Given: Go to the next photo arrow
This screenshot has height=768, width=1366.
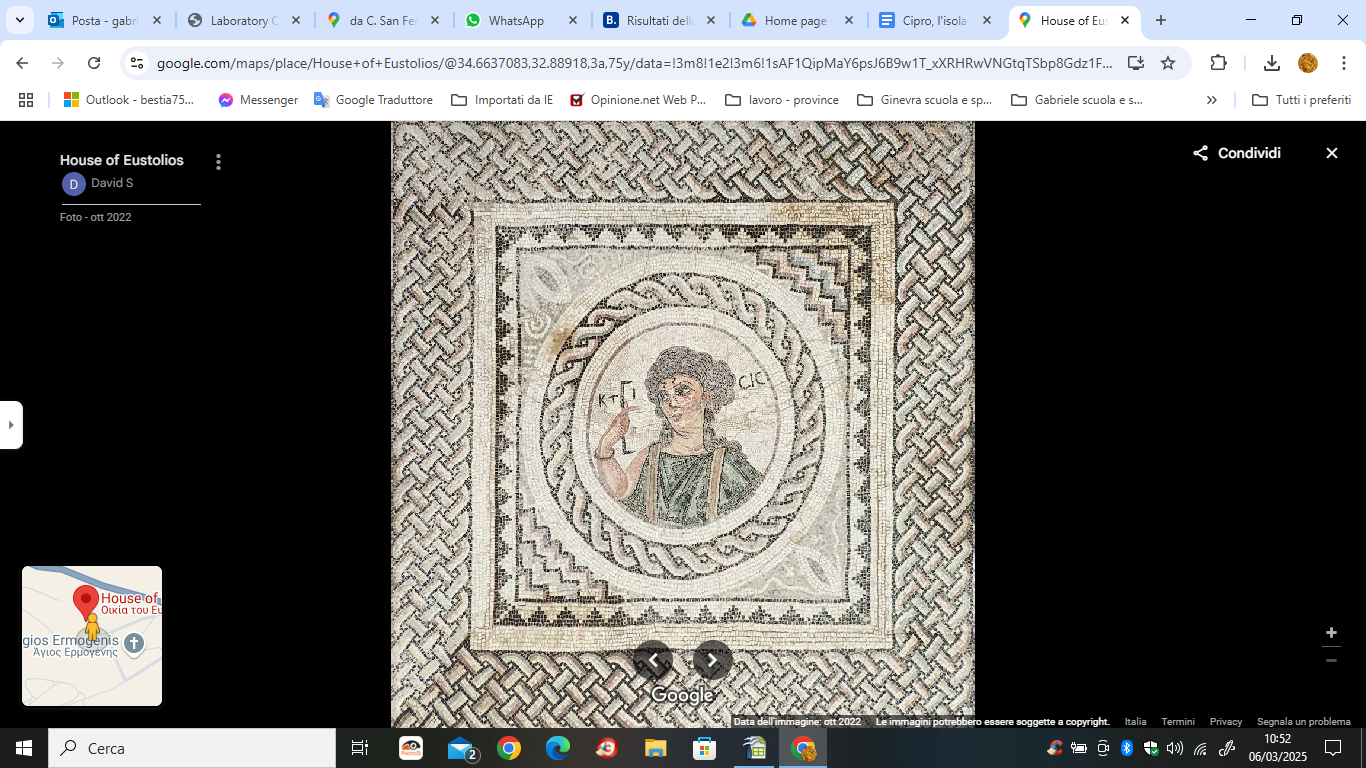Looking at the screenshot, I should pyautogui.click(x=713, y=660).
